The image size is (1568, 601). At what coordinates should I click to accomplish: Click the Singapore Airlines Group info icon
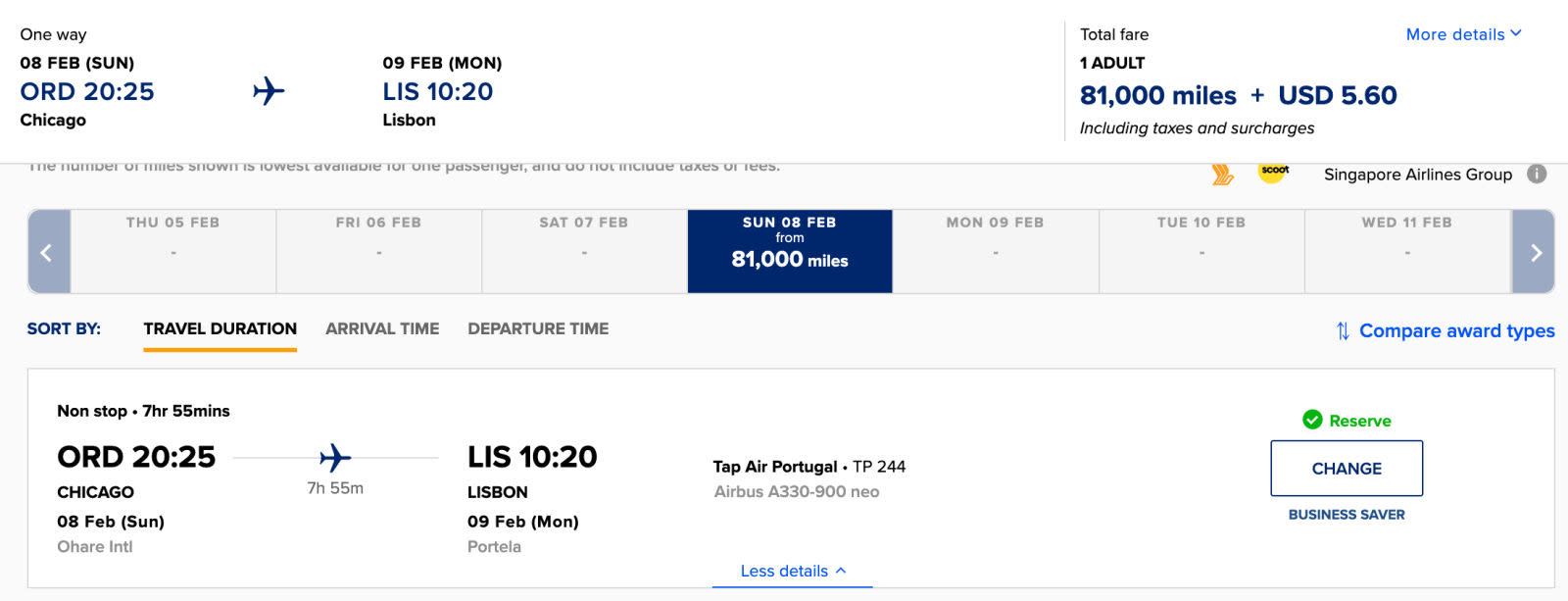[1537, 174]
